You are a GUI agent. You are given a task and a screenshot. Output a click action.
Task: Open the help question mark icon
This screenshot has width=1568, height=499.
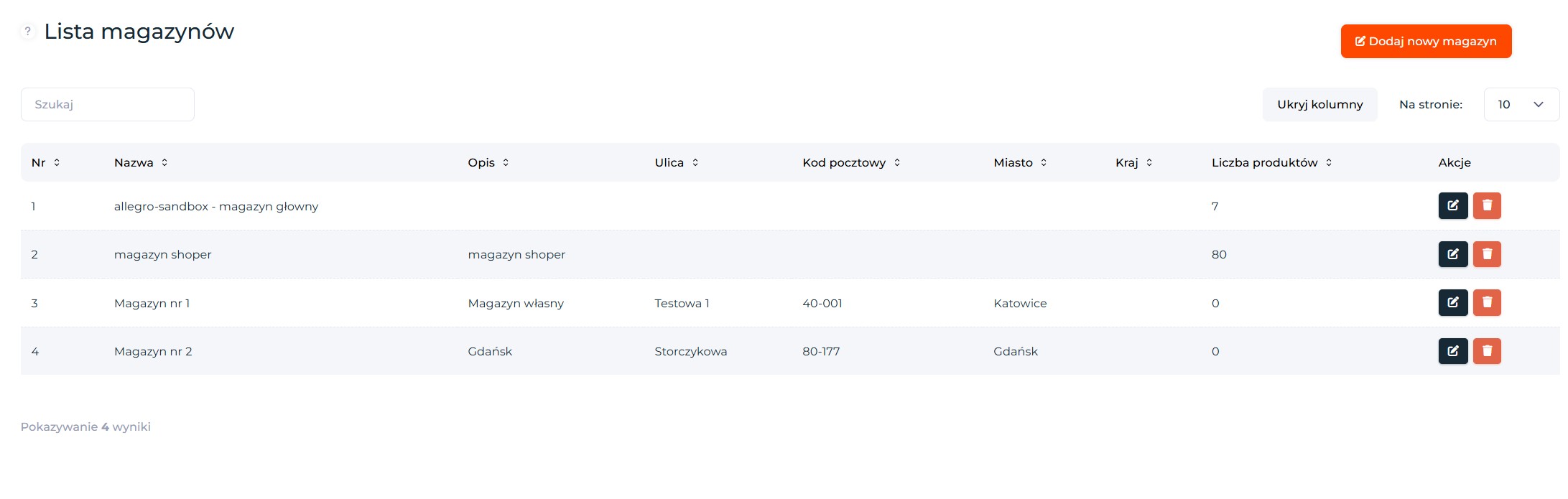coord(27,31)
